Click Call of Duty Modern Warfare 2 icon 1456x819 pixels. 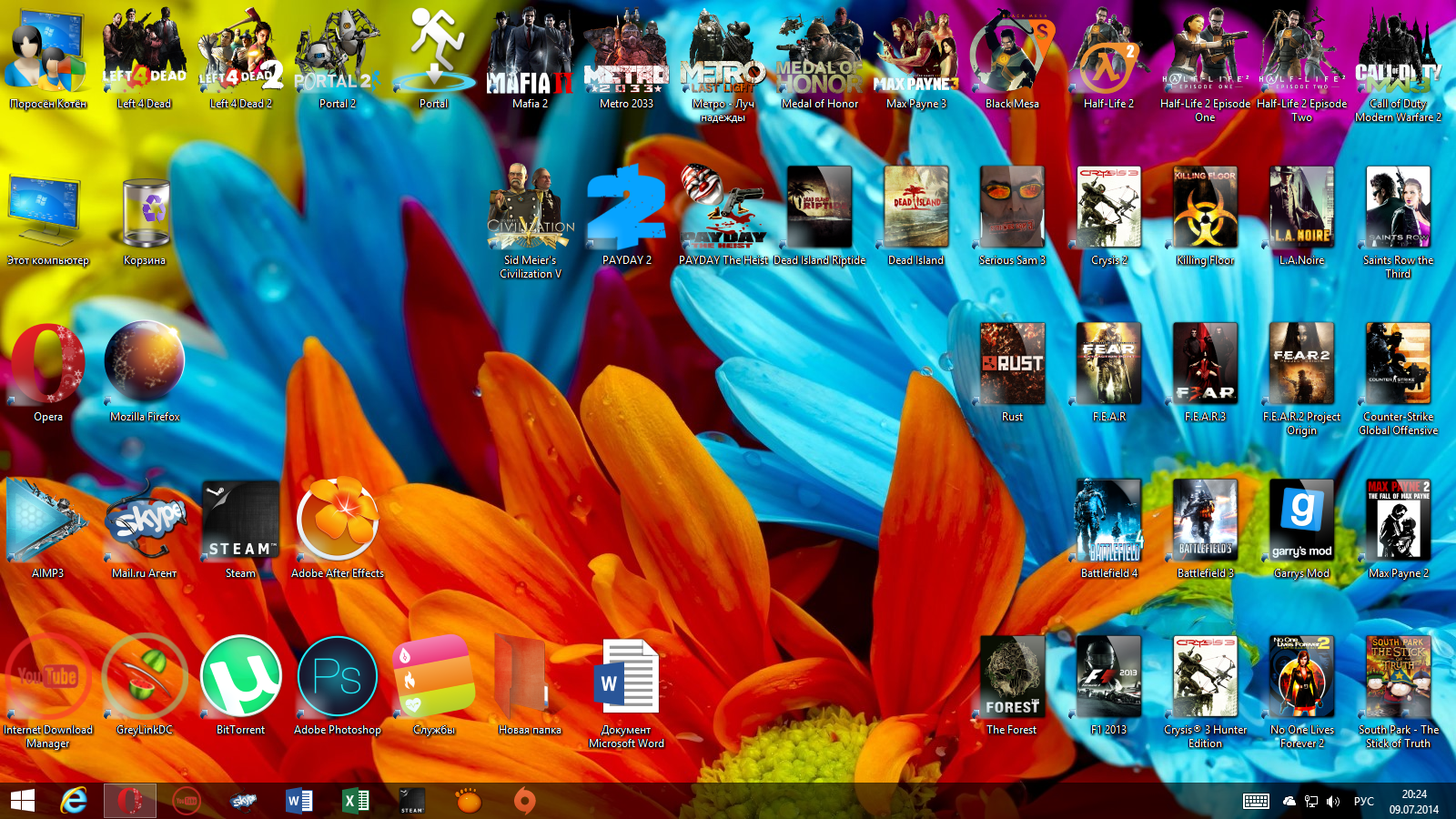[1399, 52]
